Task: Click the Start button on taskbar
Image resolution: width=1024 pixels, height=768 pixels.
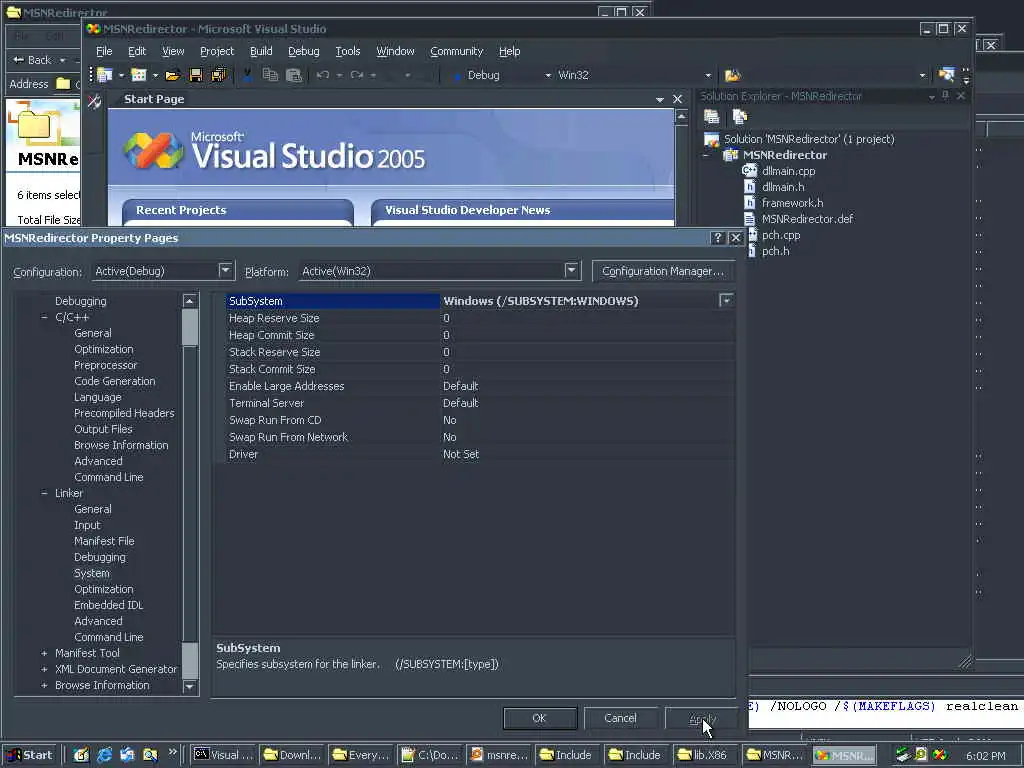Action: (x=30, y=755)
